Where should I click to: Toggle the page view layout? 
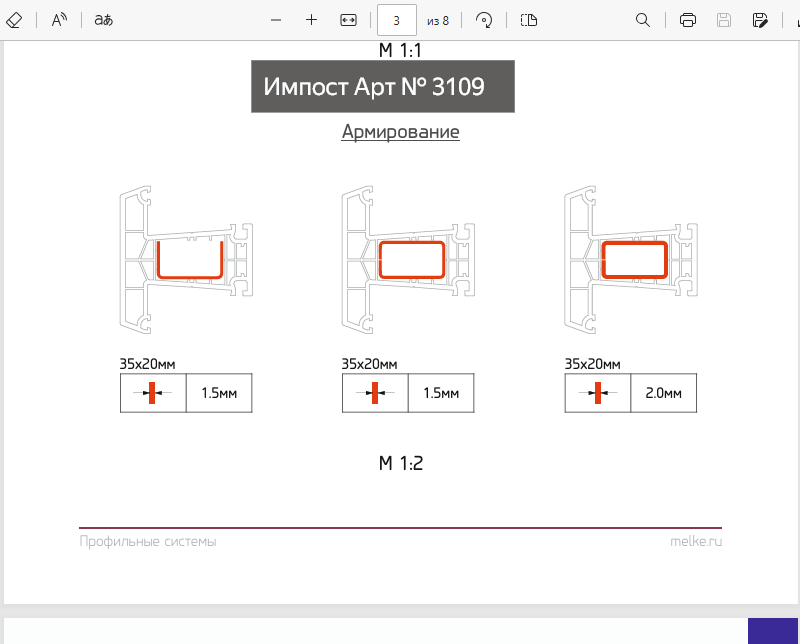(529, 20)
